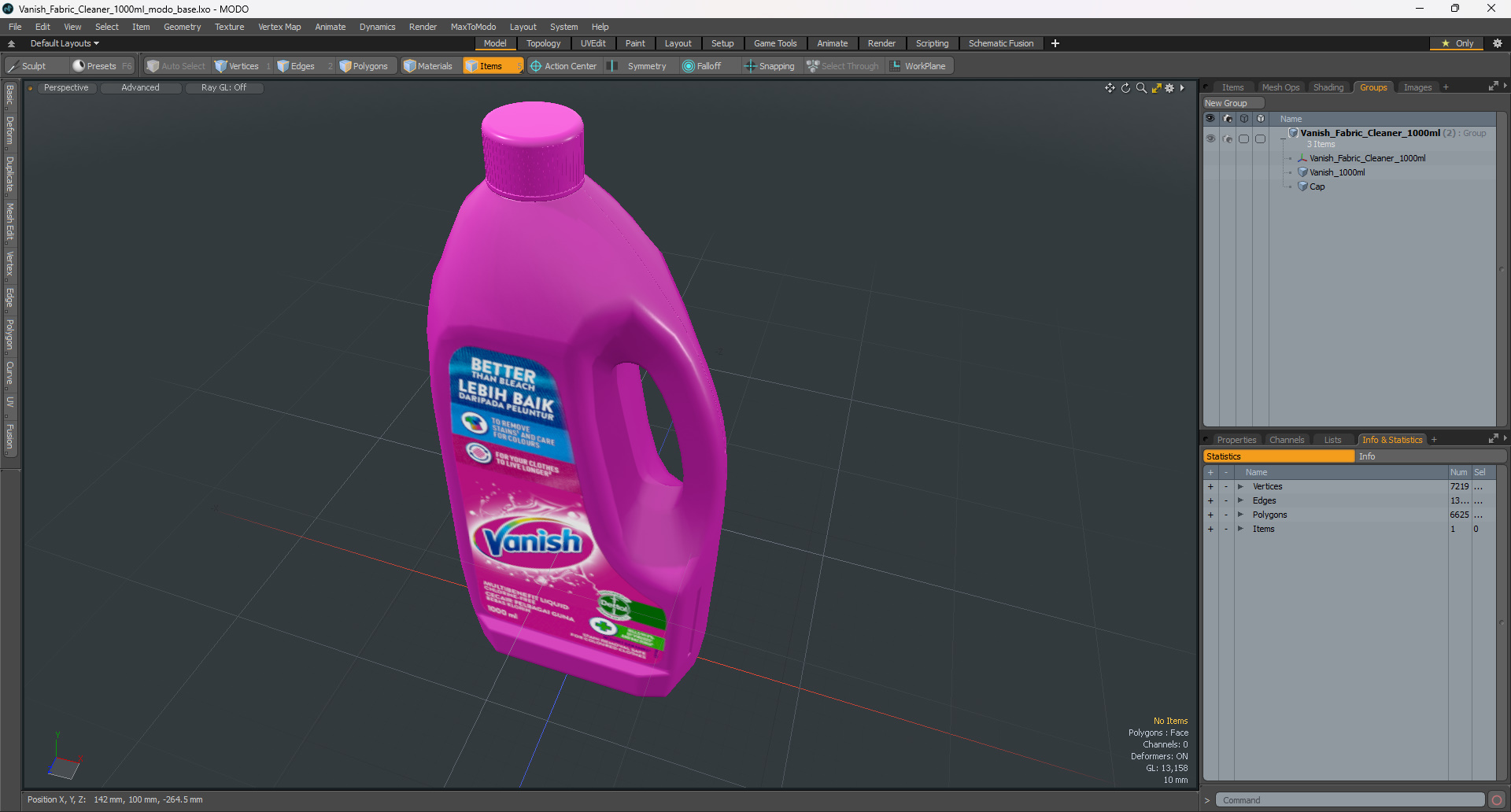Open the Advanced shading dropdown

140,88
